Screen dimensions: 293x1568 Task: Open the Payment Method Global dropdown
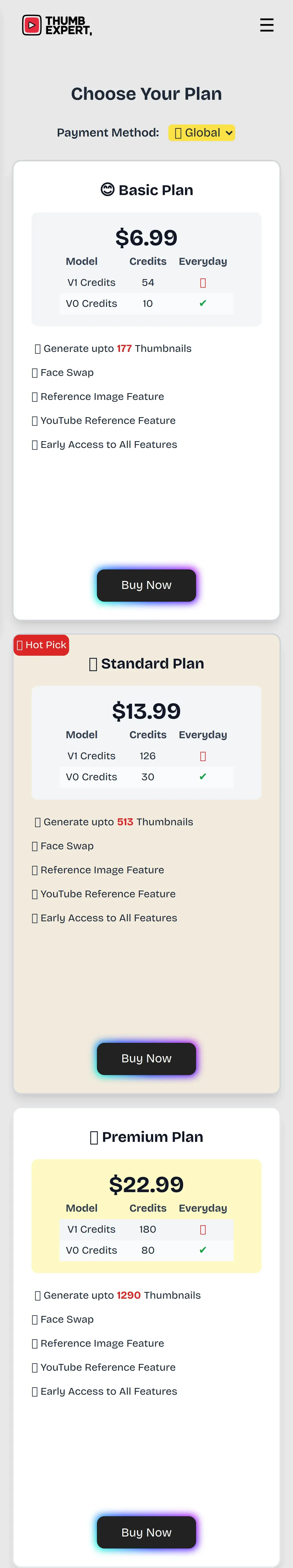(x=202, y=133)
